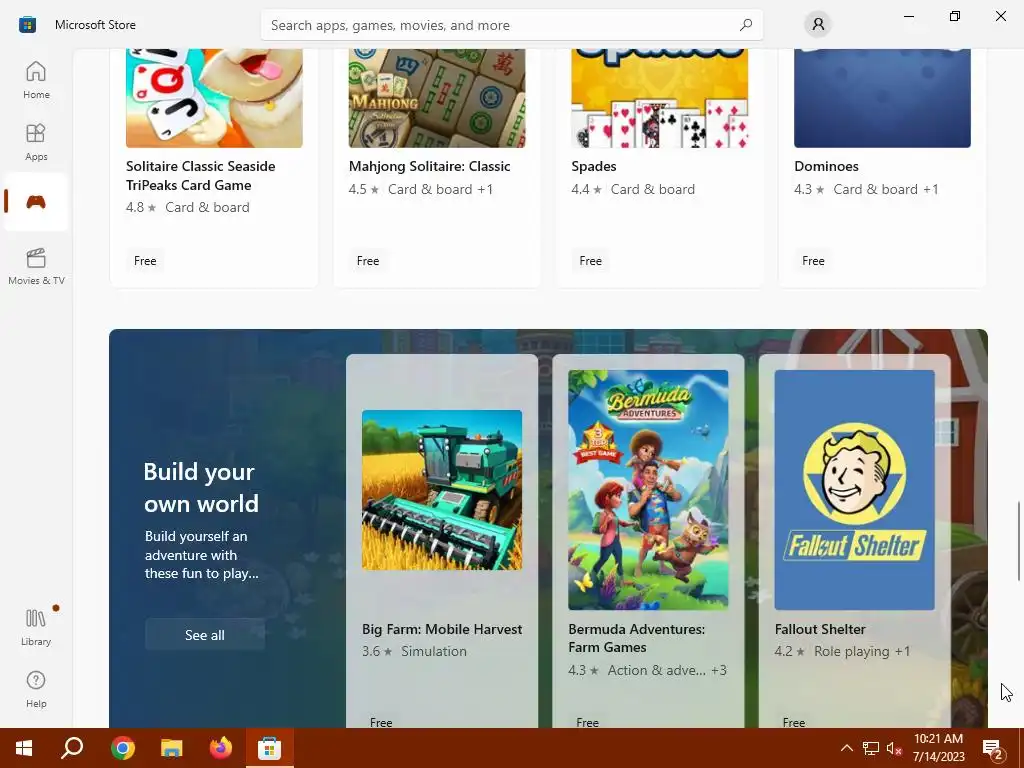Image resolution: width=1024 pixels, height=768 pixels.
Task: Click the Microsoft Store title text
Action: 95,25
